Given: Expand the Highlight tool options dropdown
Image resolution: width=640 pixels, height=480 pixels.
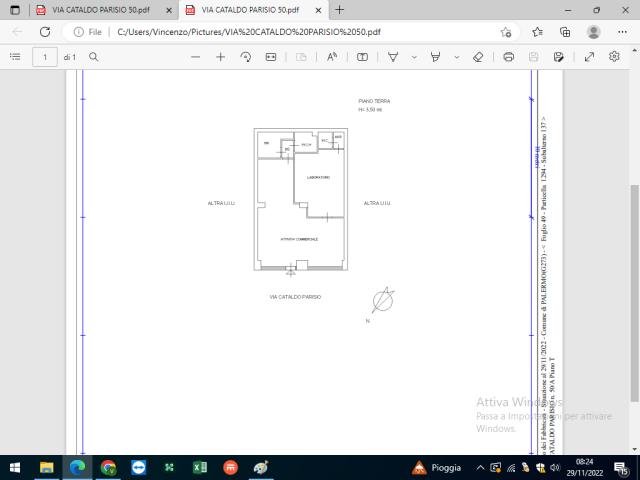Looking at the screenshot, I should (x=457, y=57).
